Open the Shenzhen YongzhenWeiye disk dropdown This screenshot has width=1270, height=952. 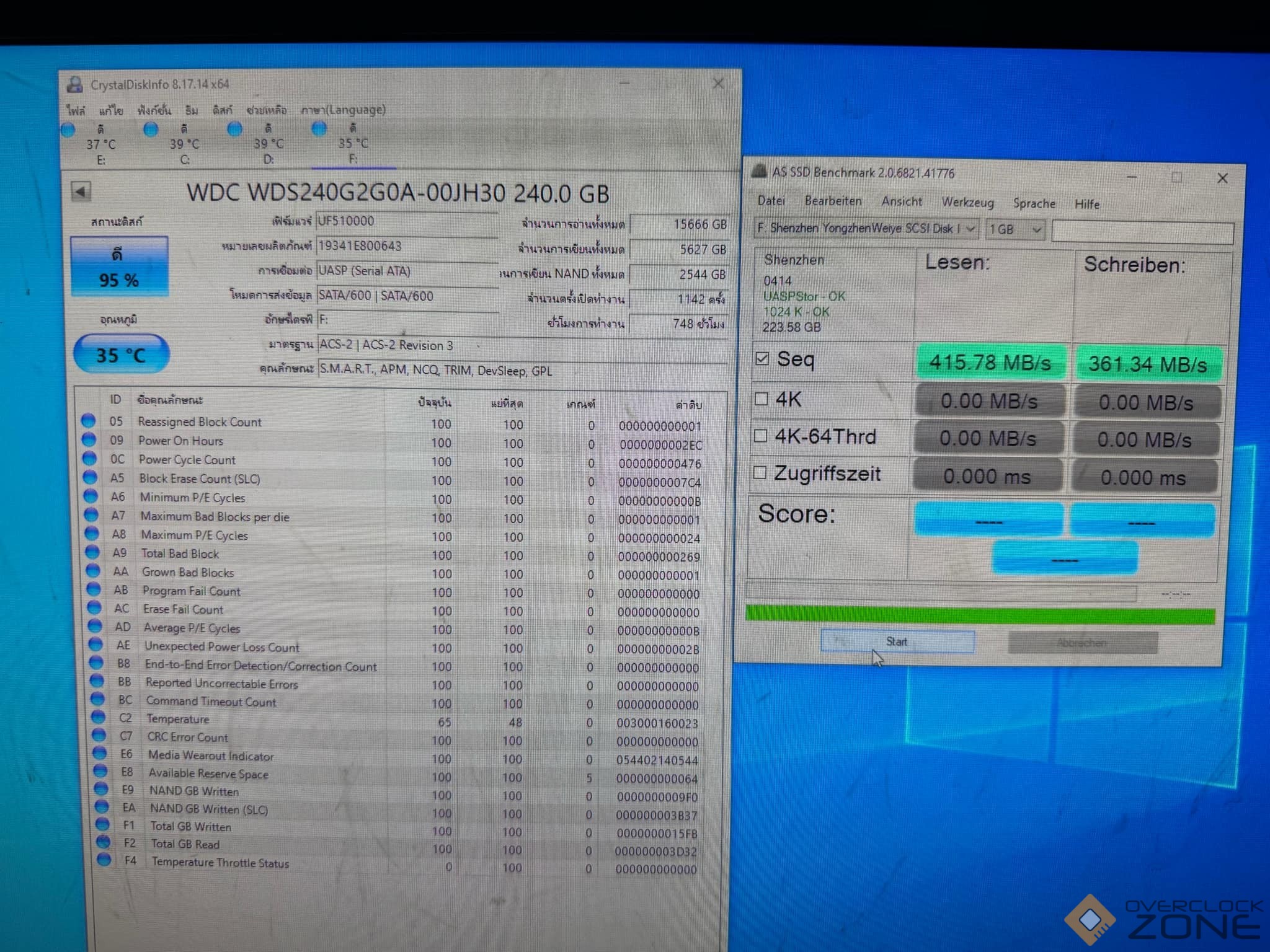click(x=866, y=229)
